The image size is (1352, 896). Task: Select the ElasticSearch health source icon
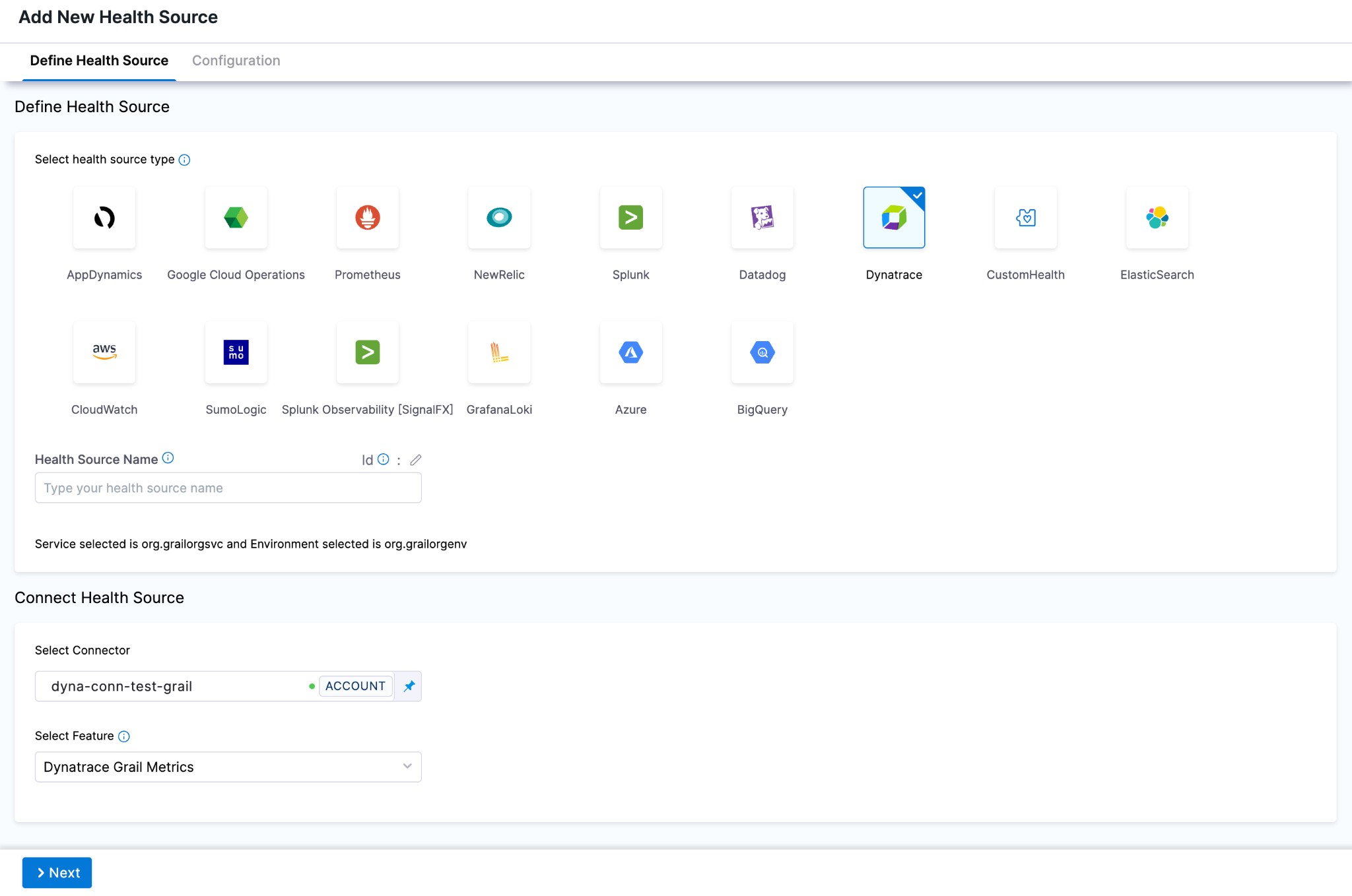(1157, 218)
